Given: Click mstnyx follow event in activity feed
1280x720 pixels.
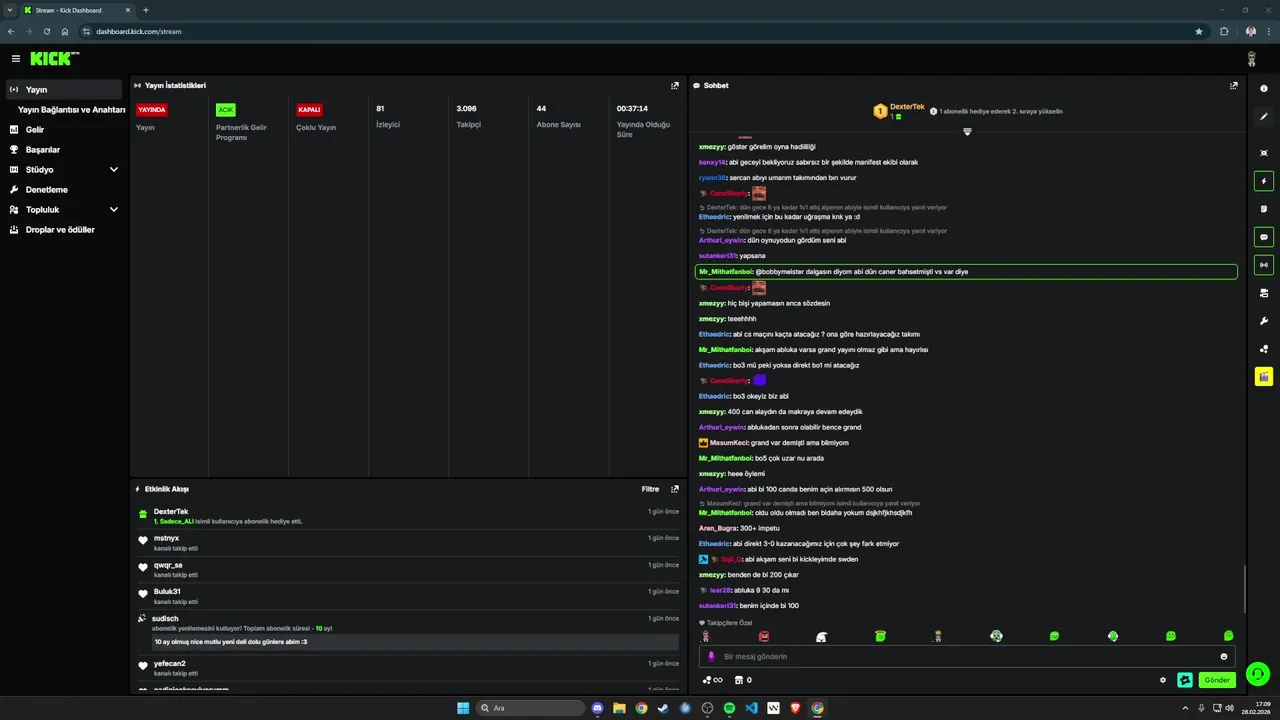Looking at the screenshot, I should pos(408,542).
